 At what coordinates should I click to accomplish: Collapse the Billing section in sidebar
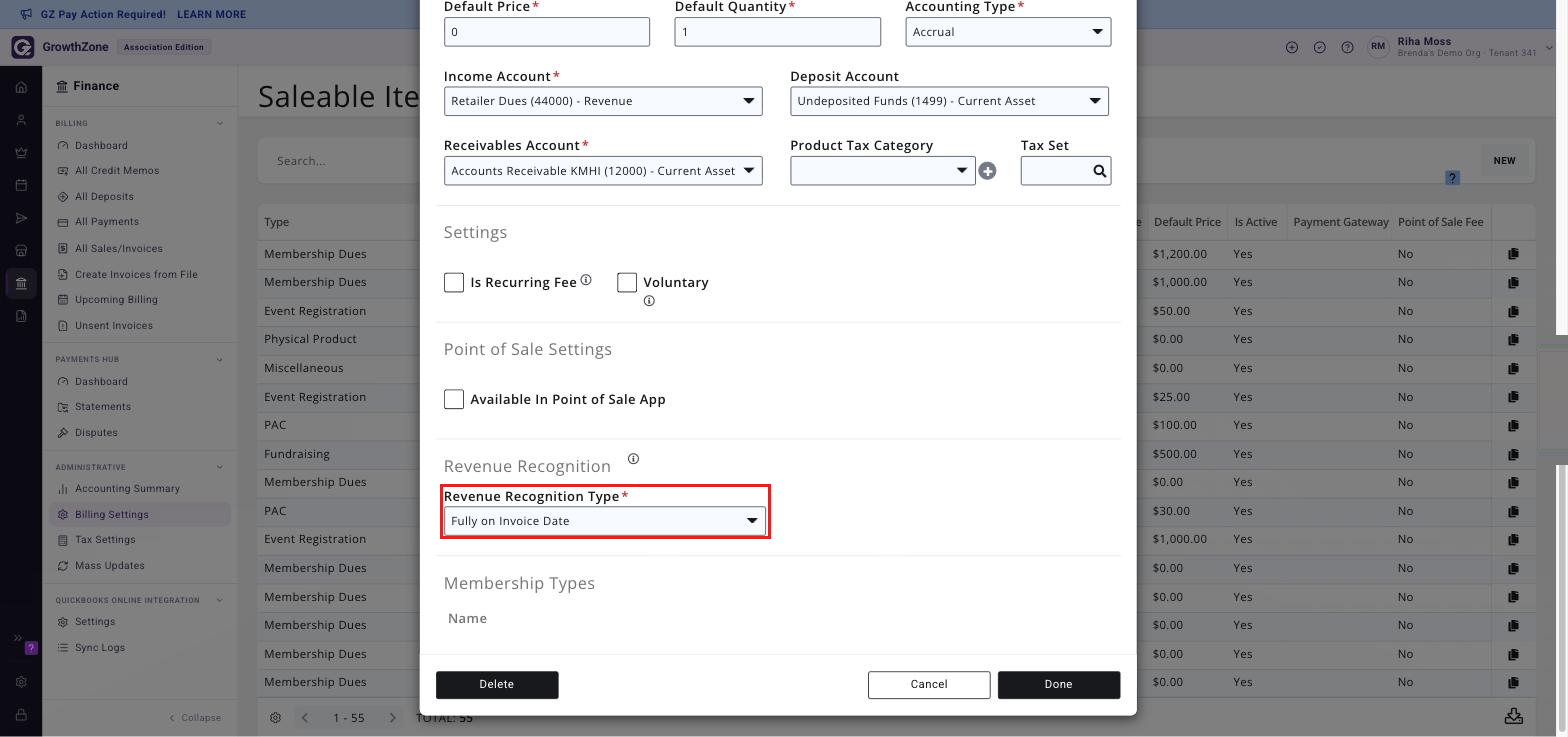[220, 124]
